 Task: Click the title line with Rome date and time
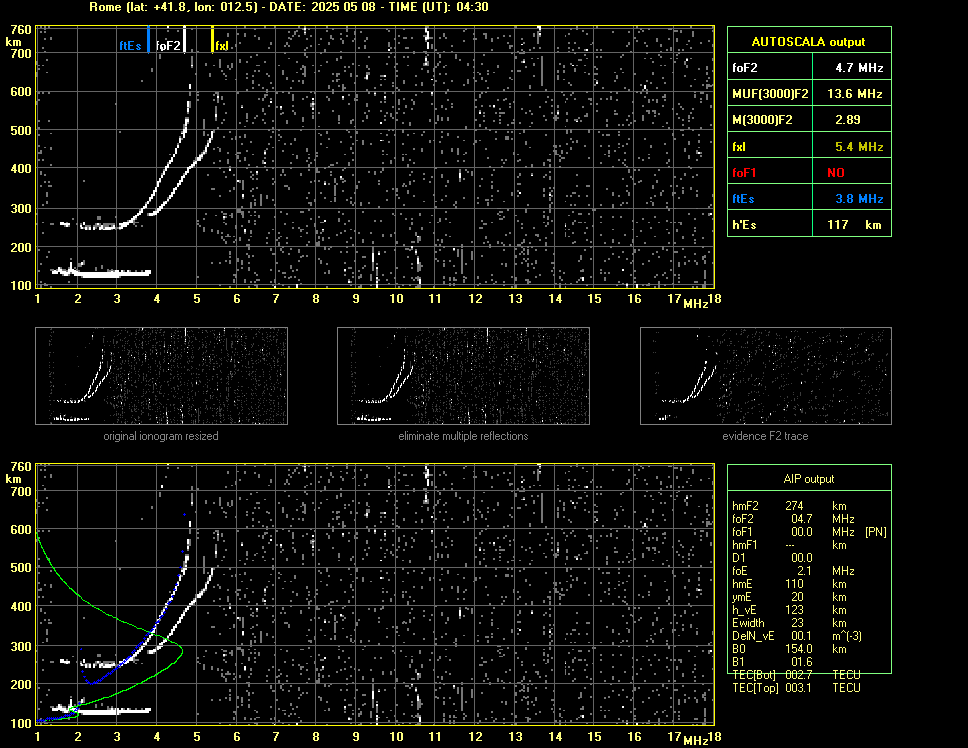[x=289, y=7]
